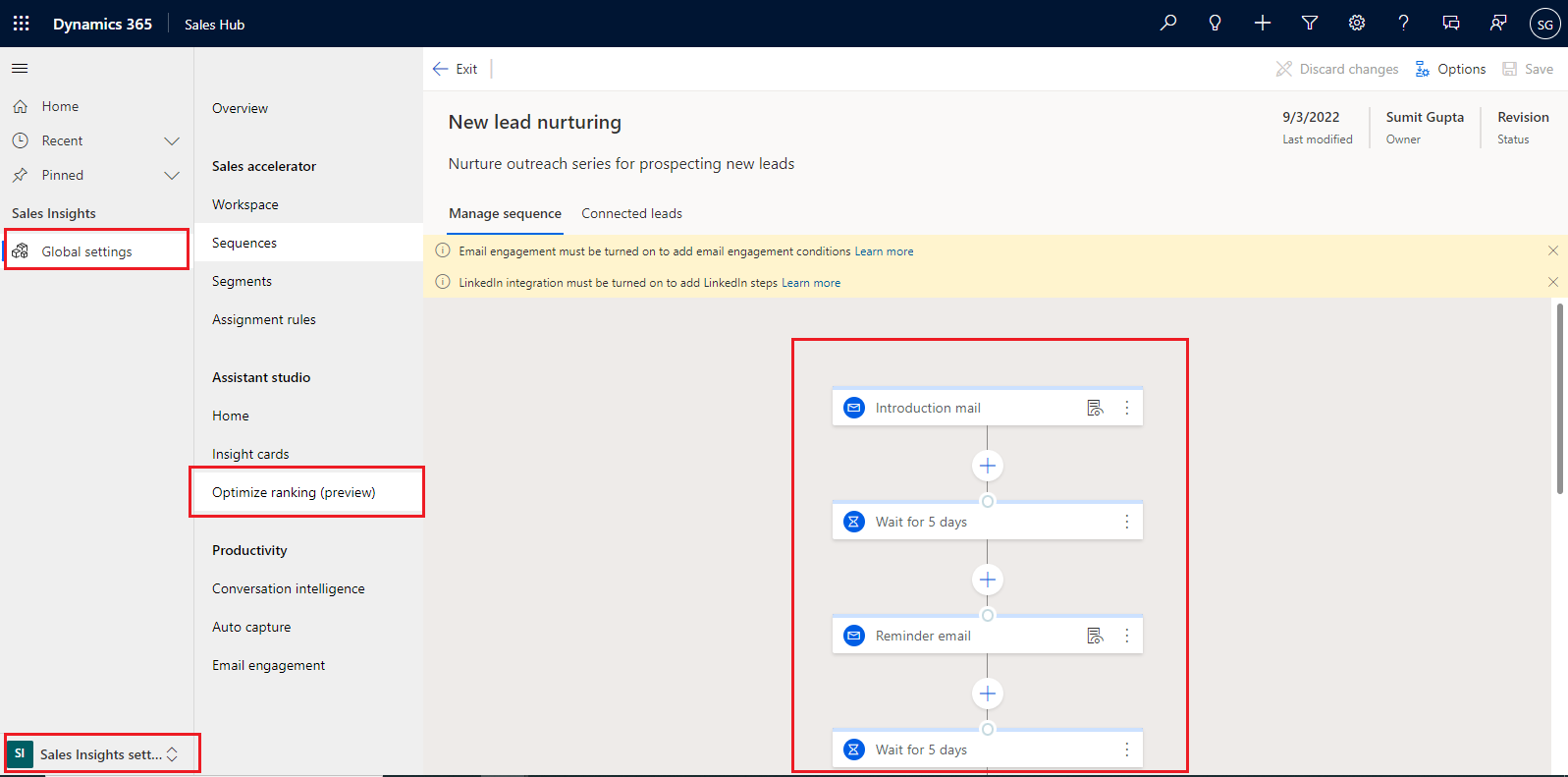Add a step after Reminder email
The width and height of the screenshot is (1568, 777).
tap(988, 694)
